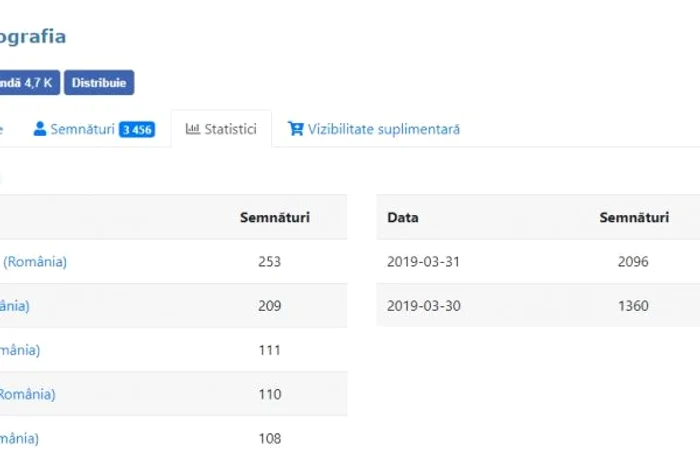Click the petition title heading
Viewport: 700px width, 453px height.
pyautogui.click(x=33, y=37)
